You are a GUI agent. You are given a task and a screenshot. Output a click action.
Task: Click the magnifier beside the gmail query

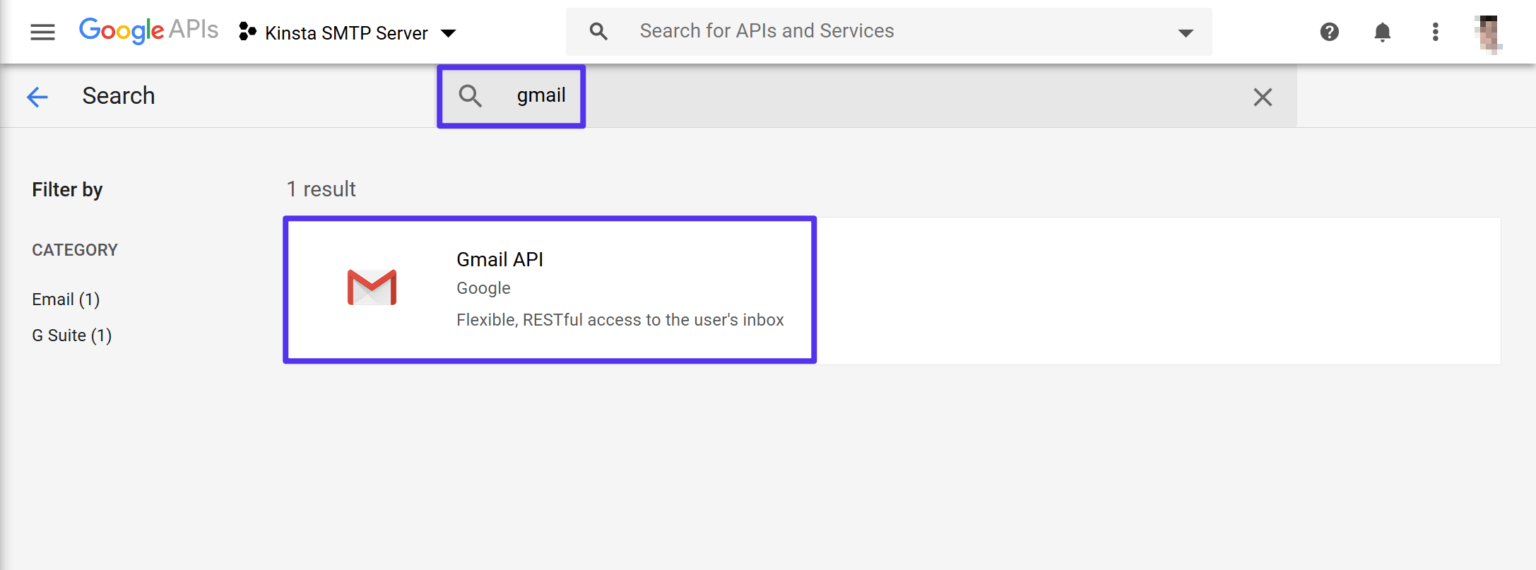tap(470, 96)
